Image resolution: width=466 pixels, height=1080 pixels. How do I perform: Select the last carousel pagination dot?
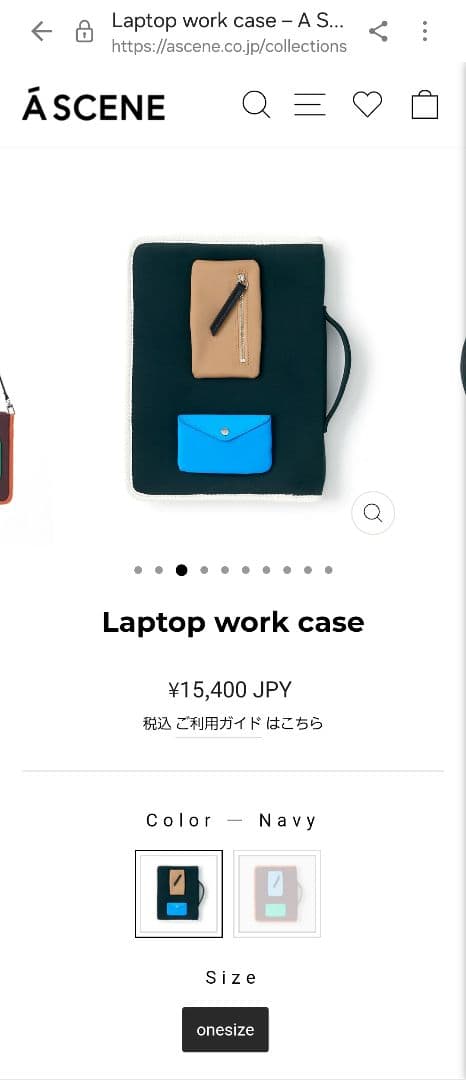pos(328,570)
